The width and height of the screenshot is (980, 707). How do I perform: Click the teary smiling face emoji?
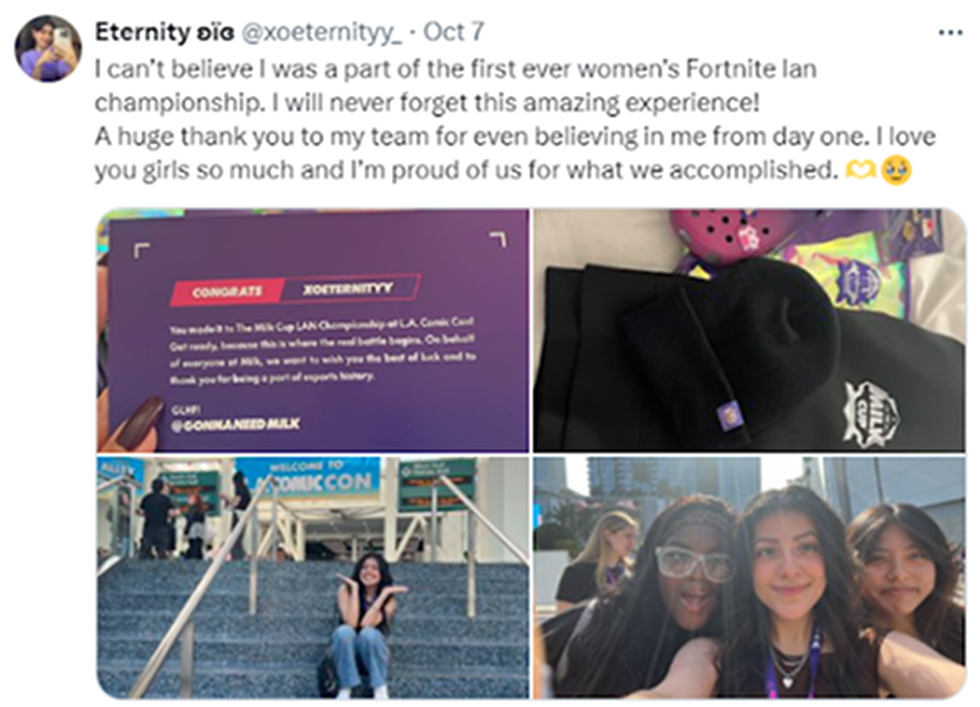pos(896,170)
